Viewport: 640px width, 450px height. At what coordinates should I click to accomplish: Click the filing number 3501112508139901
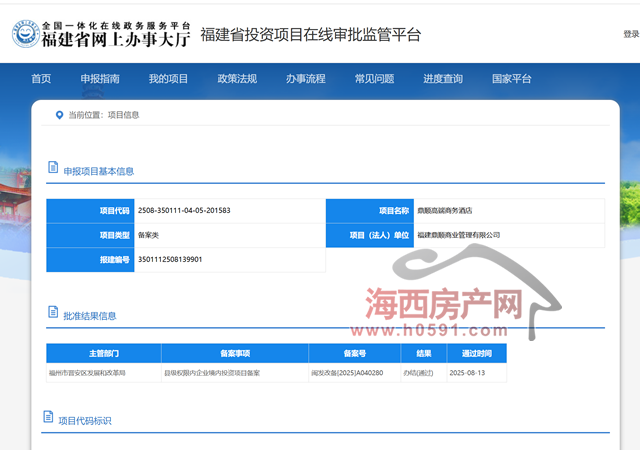(170, 259)
